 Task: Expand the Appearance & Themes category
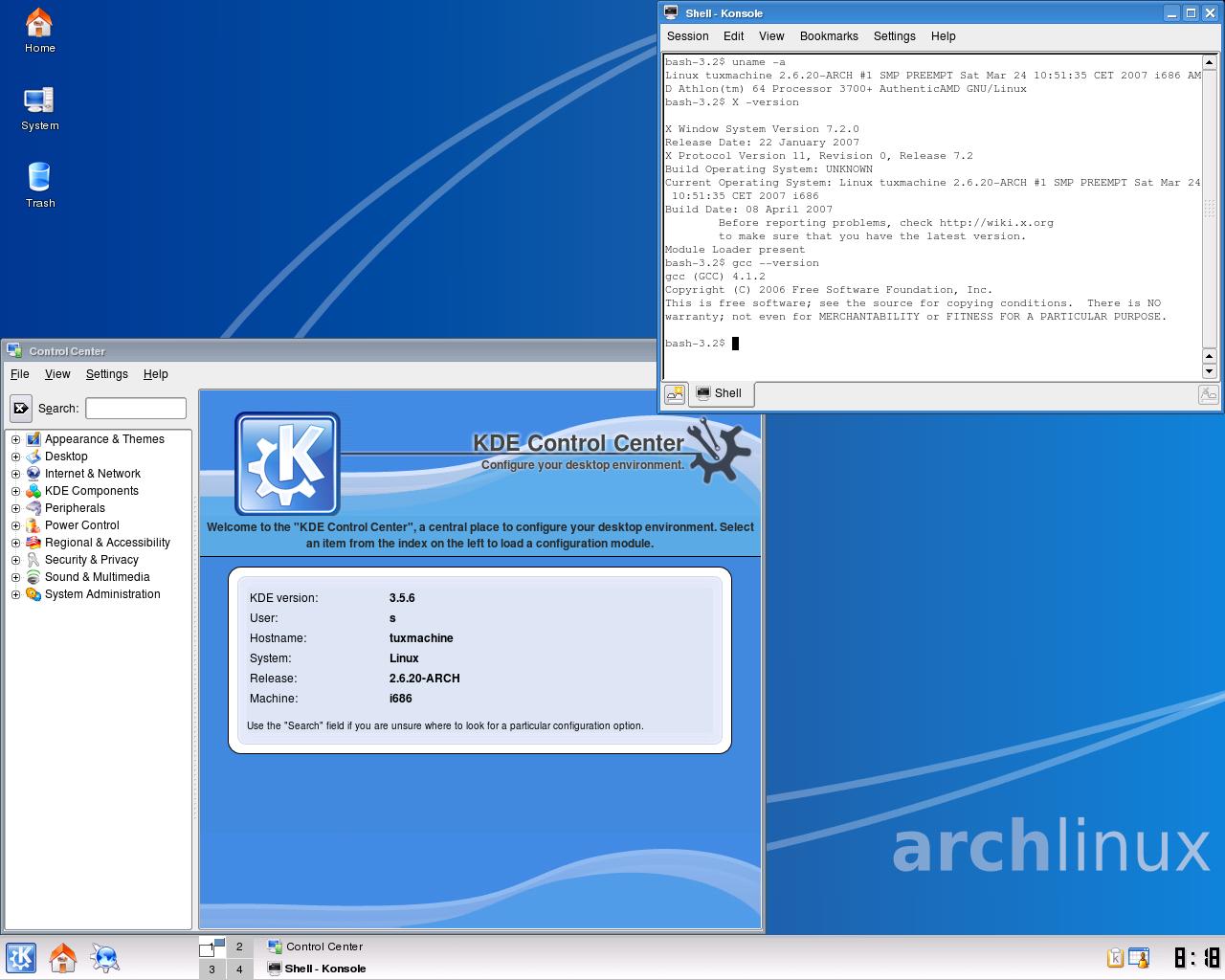(15, 439)
